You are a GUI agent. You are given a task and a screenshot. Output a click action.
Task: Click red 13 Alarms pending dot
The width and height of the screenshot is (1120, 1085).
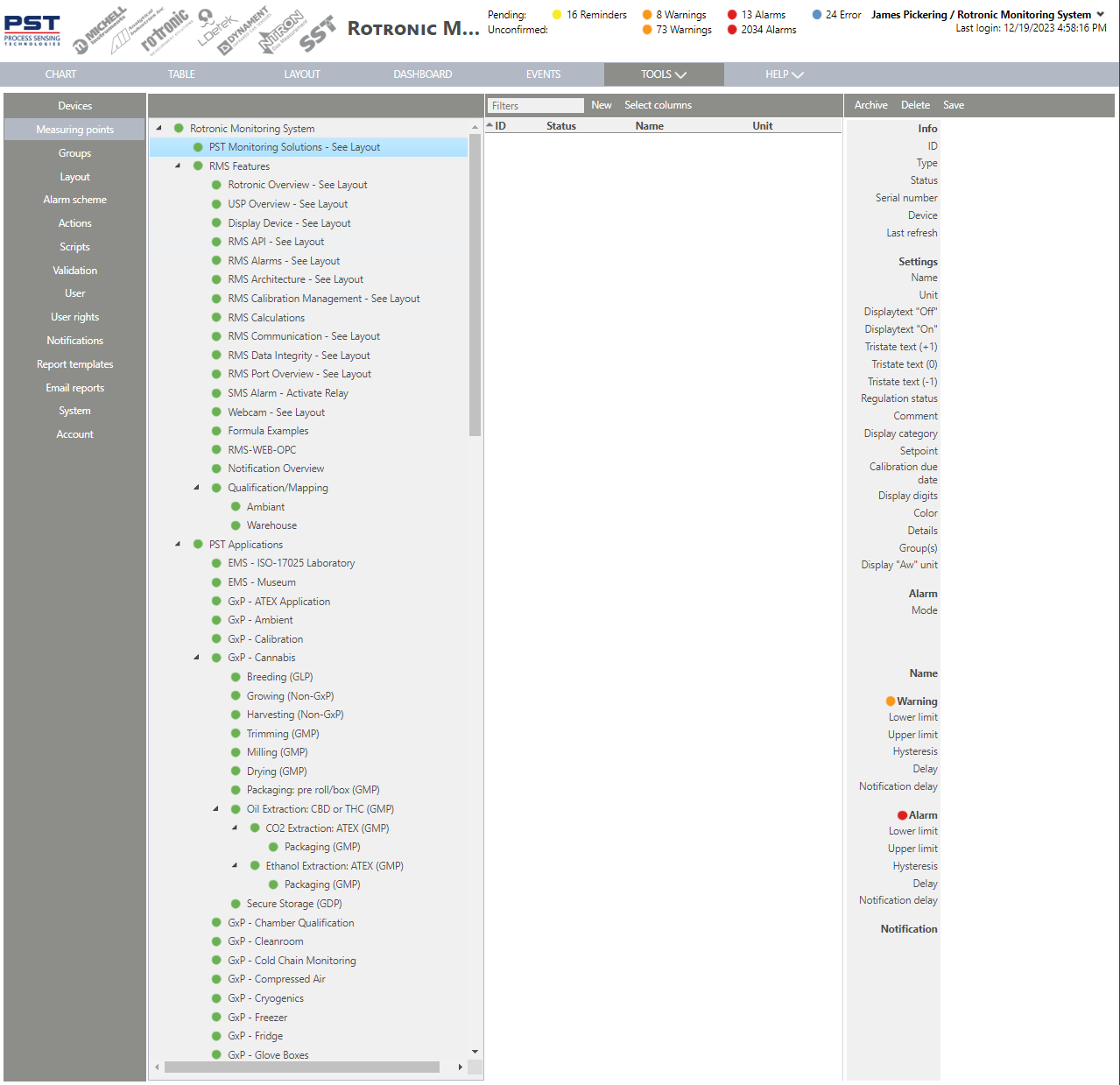732,15
